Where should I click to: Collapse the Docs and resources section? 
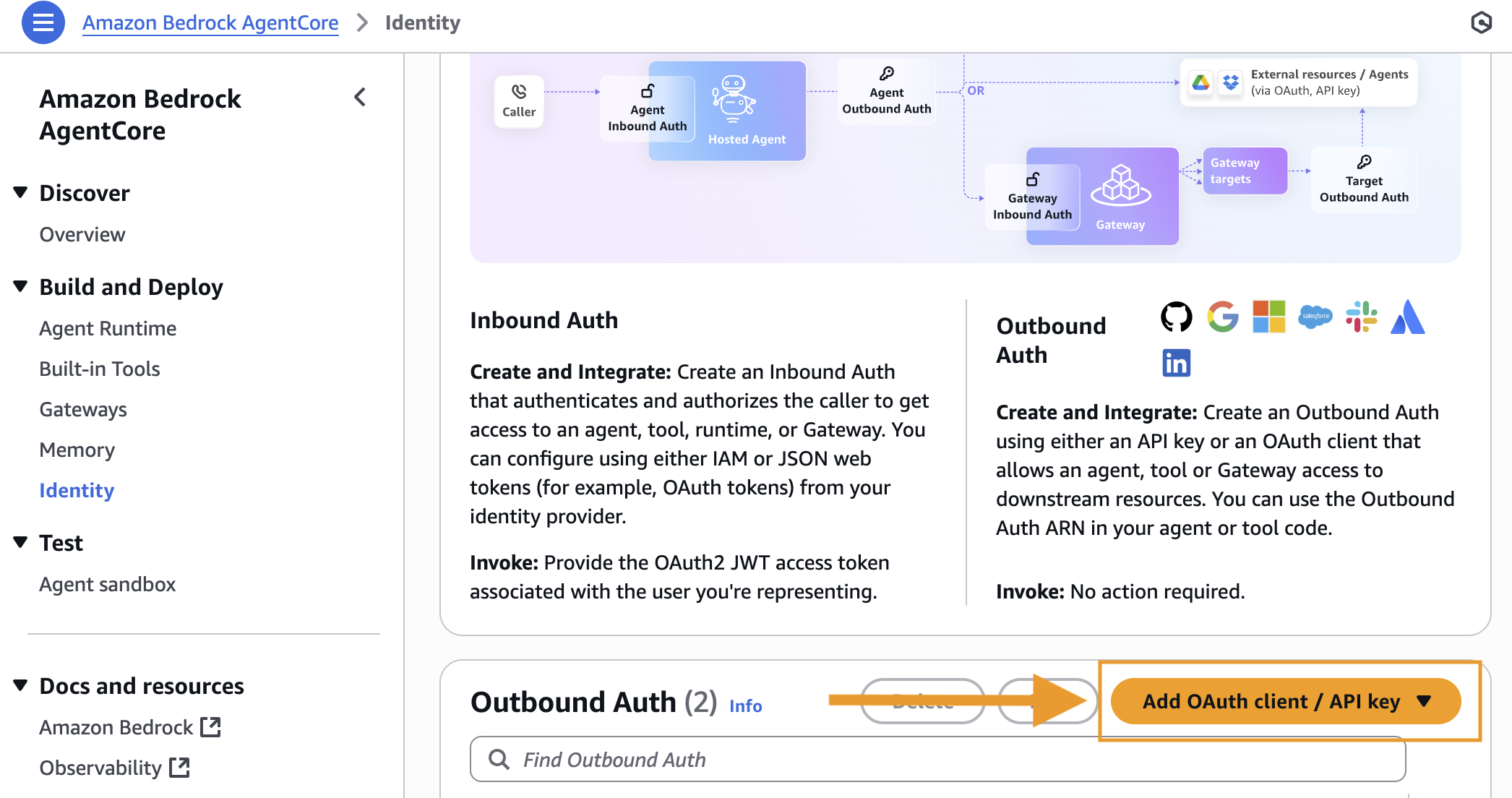(20, 686)
